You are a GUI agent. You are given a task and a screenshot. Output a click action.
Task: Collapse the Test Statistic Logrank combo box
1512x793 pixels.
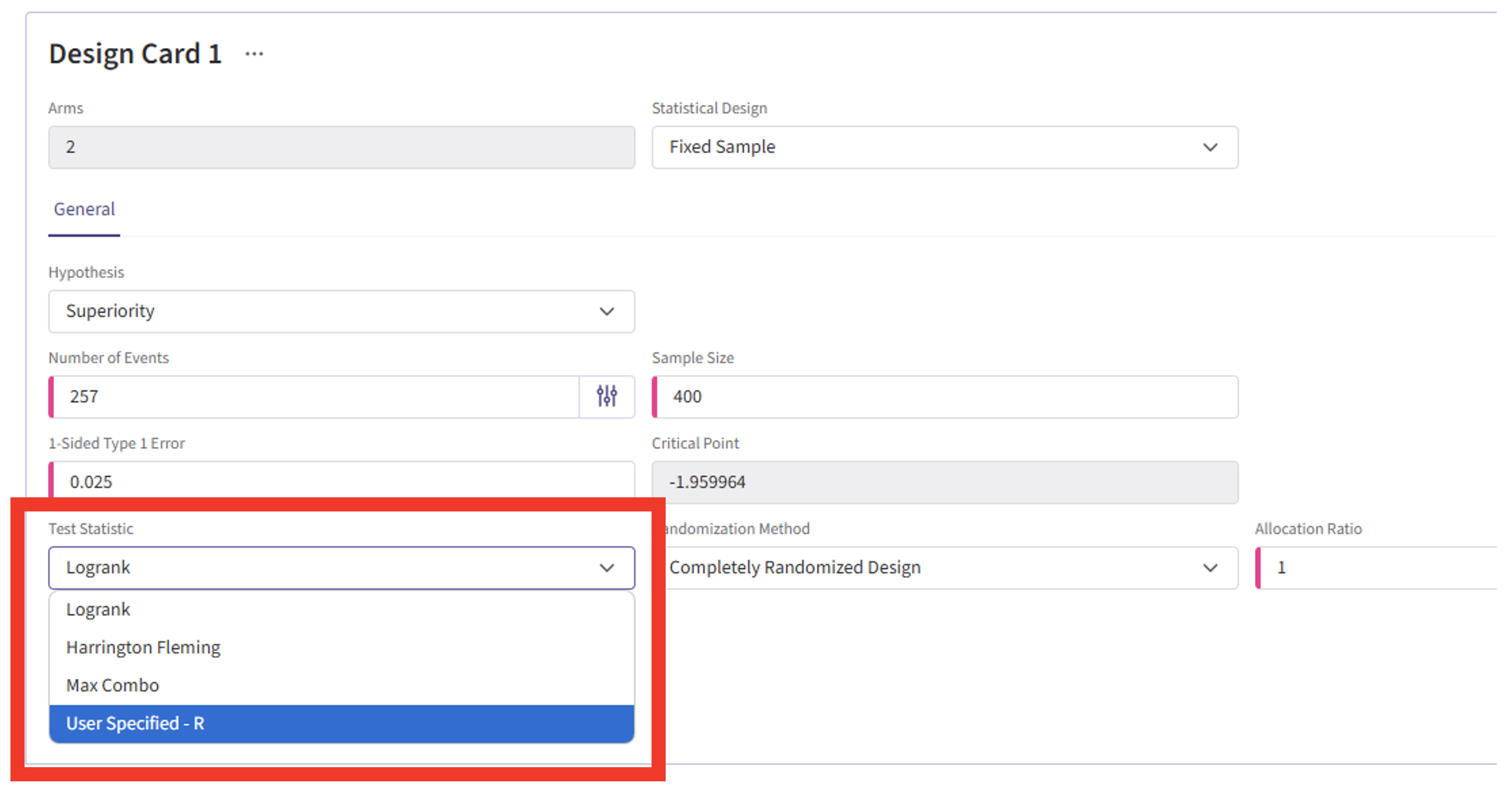pyautogui.click(x=320, y=568)
